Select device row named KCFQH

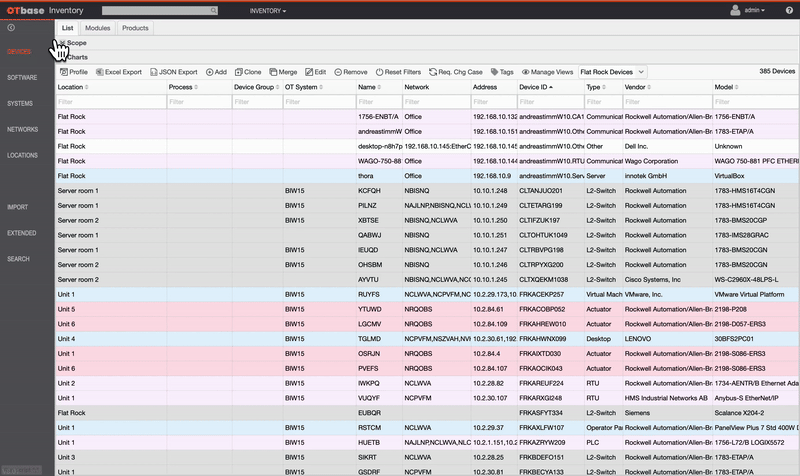428,191
